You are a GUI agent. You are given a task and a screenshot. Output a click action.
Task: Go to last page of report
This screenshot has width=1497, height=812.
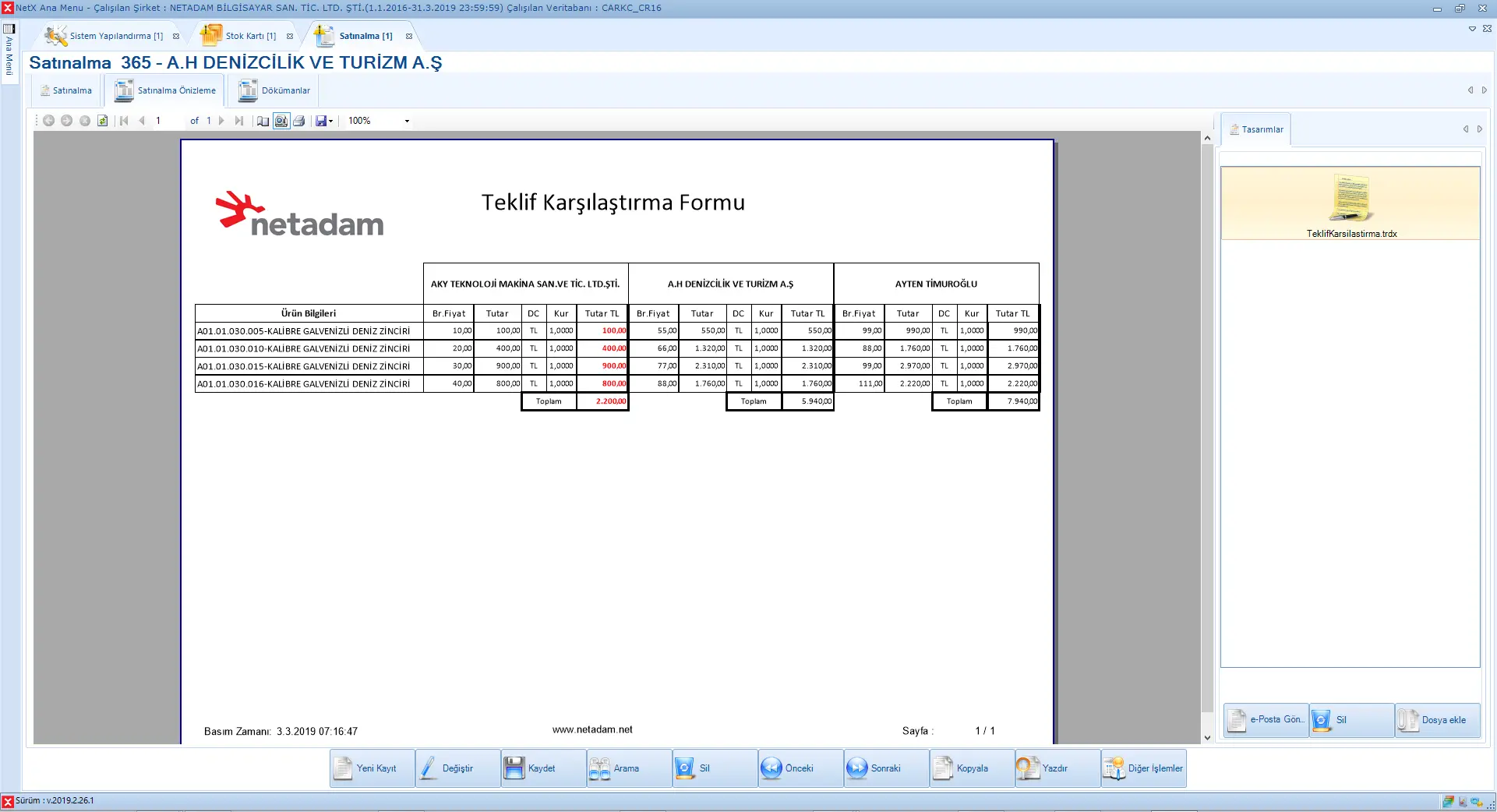point(238,121)
